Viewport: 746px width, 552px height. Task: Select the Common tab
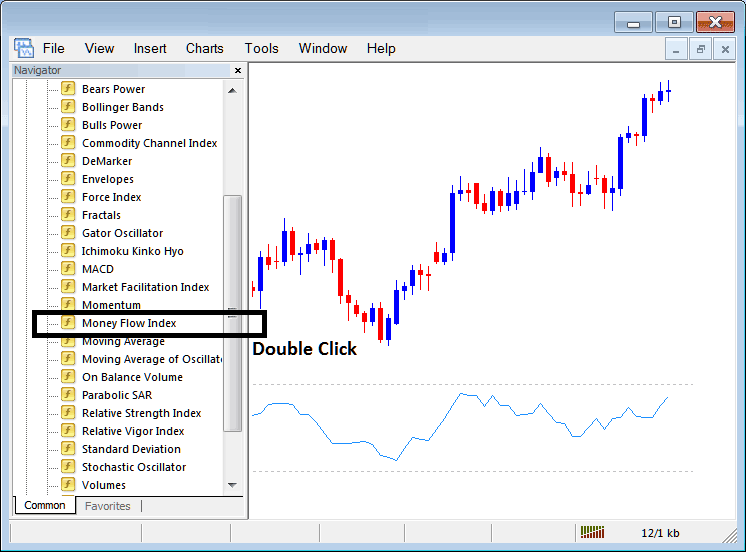pyautogui.click(x=45, y=505)
